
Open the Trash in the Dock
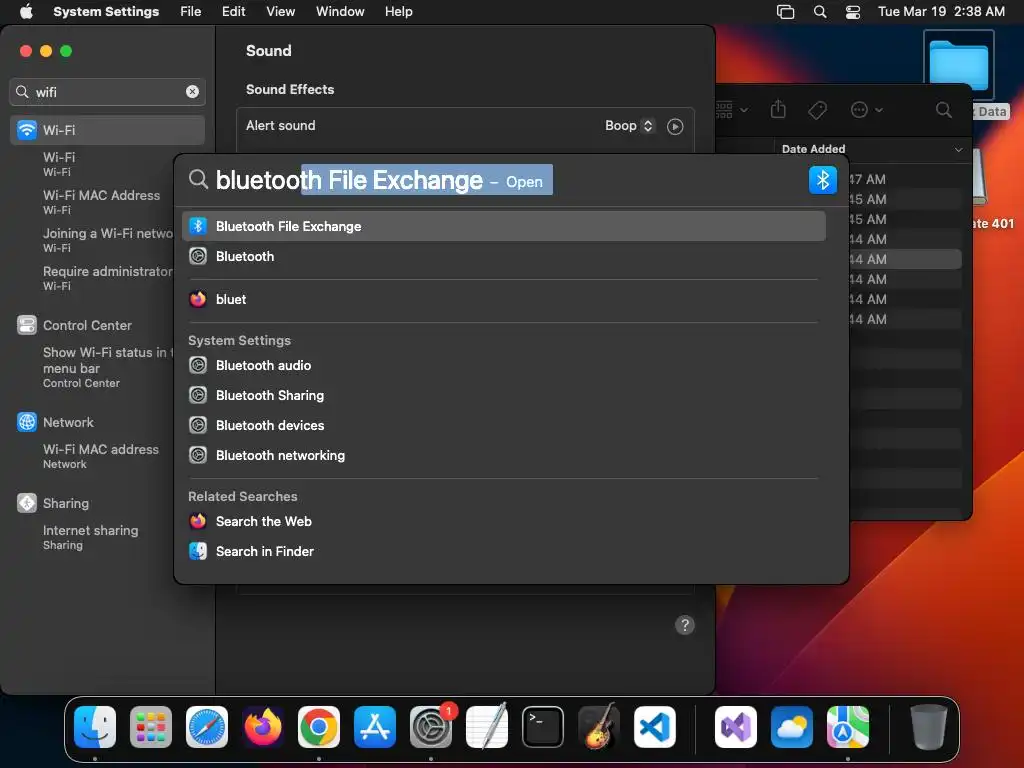click(x=929, y=727)
